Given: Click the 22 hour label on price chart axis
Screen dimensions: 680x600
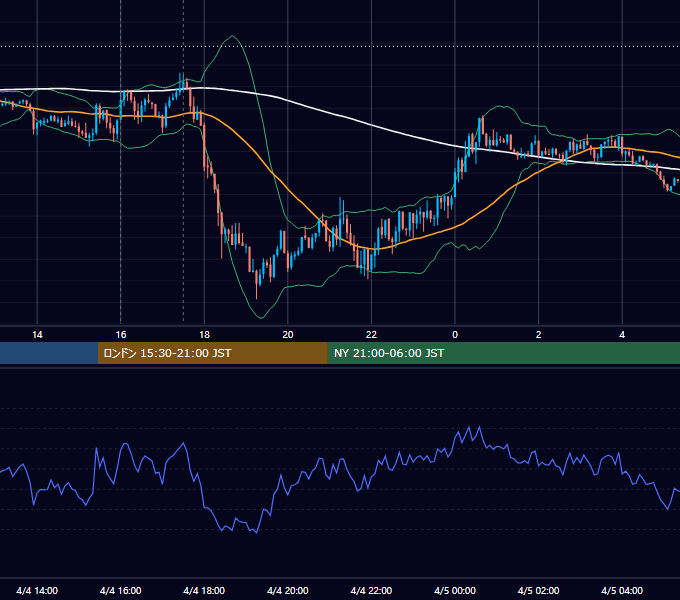Looking at the screenshot, I should [371, 335].
